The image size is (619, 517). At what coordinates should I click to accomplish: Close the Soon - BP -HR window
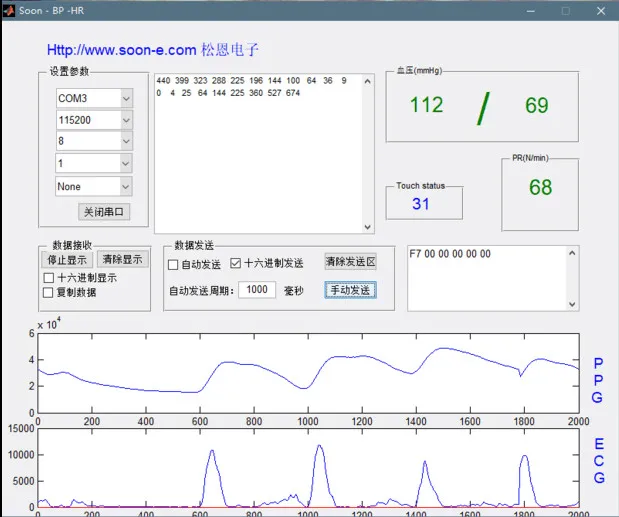point(601,11)
